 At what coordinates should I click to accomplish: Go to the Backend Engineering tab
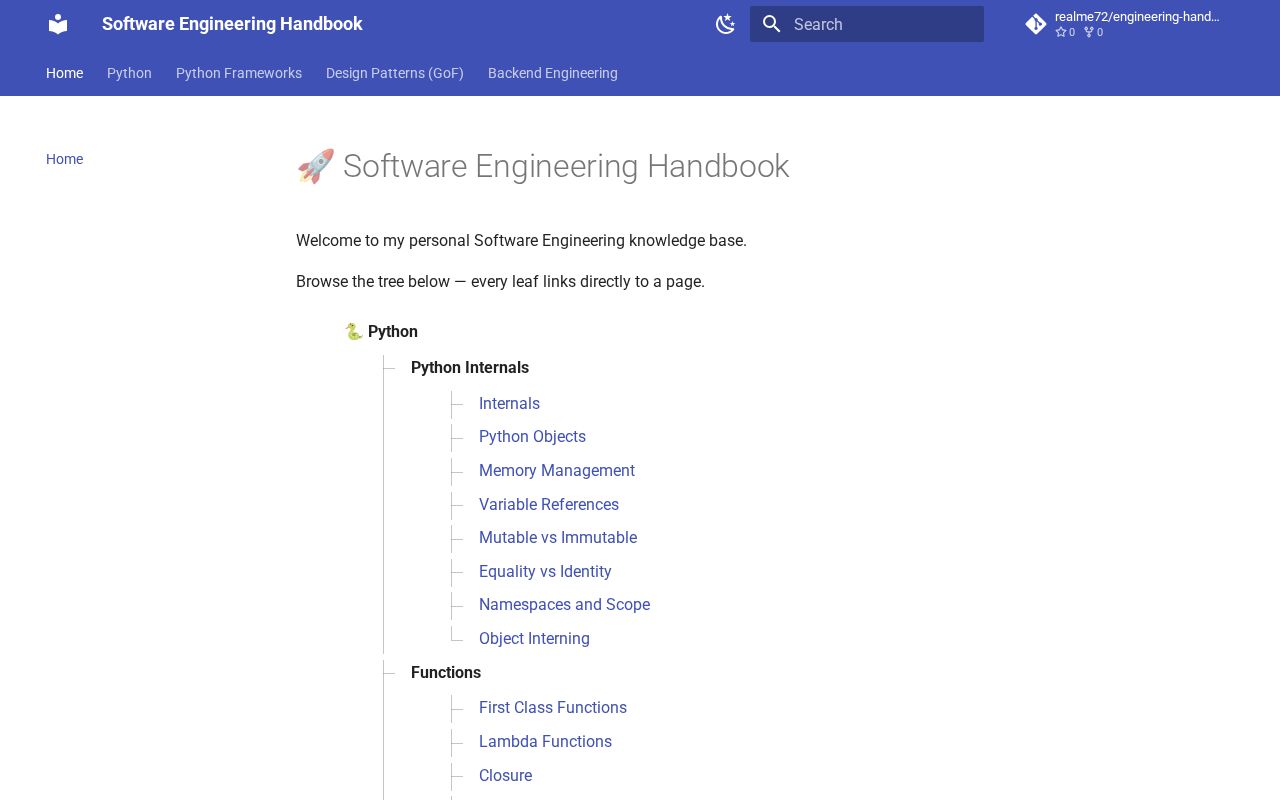[x=553, y=73]
